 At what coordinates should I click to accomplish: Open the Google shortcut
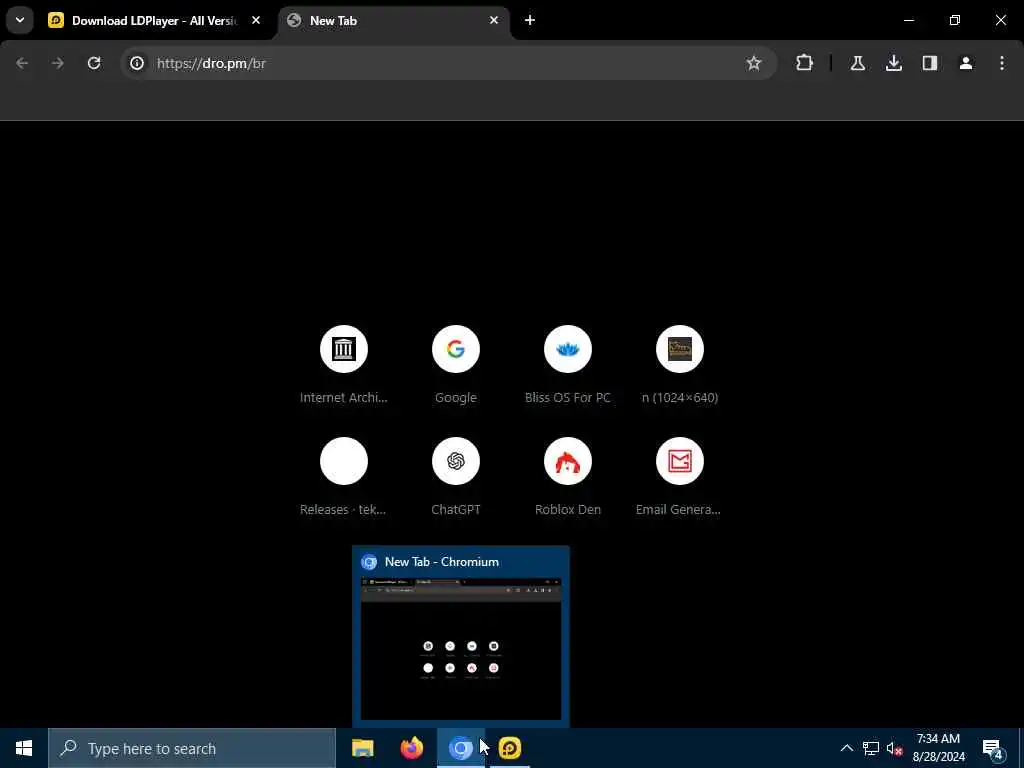point(456,364)
